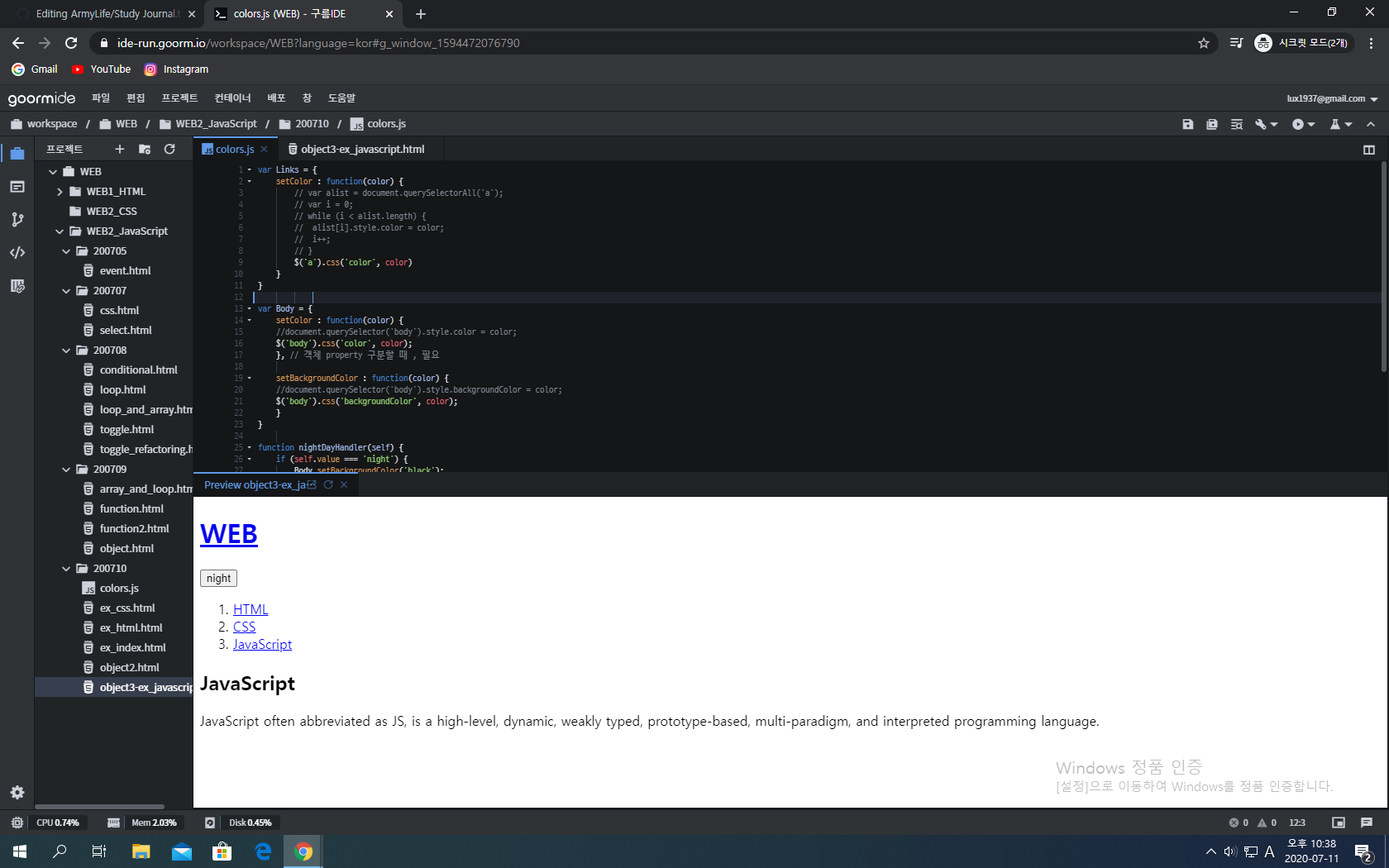Save the current file with the floppy icon
Viewport: 1389px width, 868px height.
(x=1188, y=124)
